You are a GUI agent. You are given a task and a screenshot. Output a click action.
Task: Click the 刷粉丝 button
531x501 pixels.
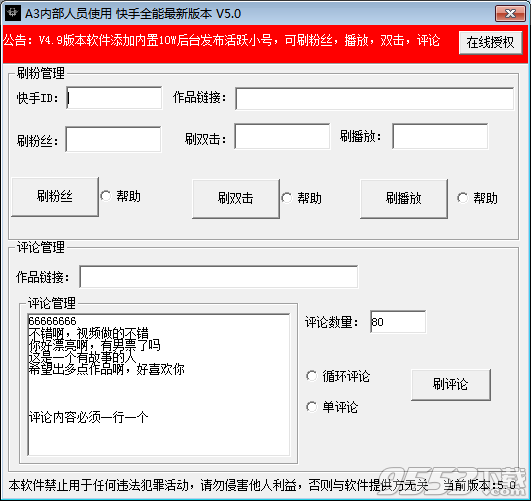[x=55, y=197]
